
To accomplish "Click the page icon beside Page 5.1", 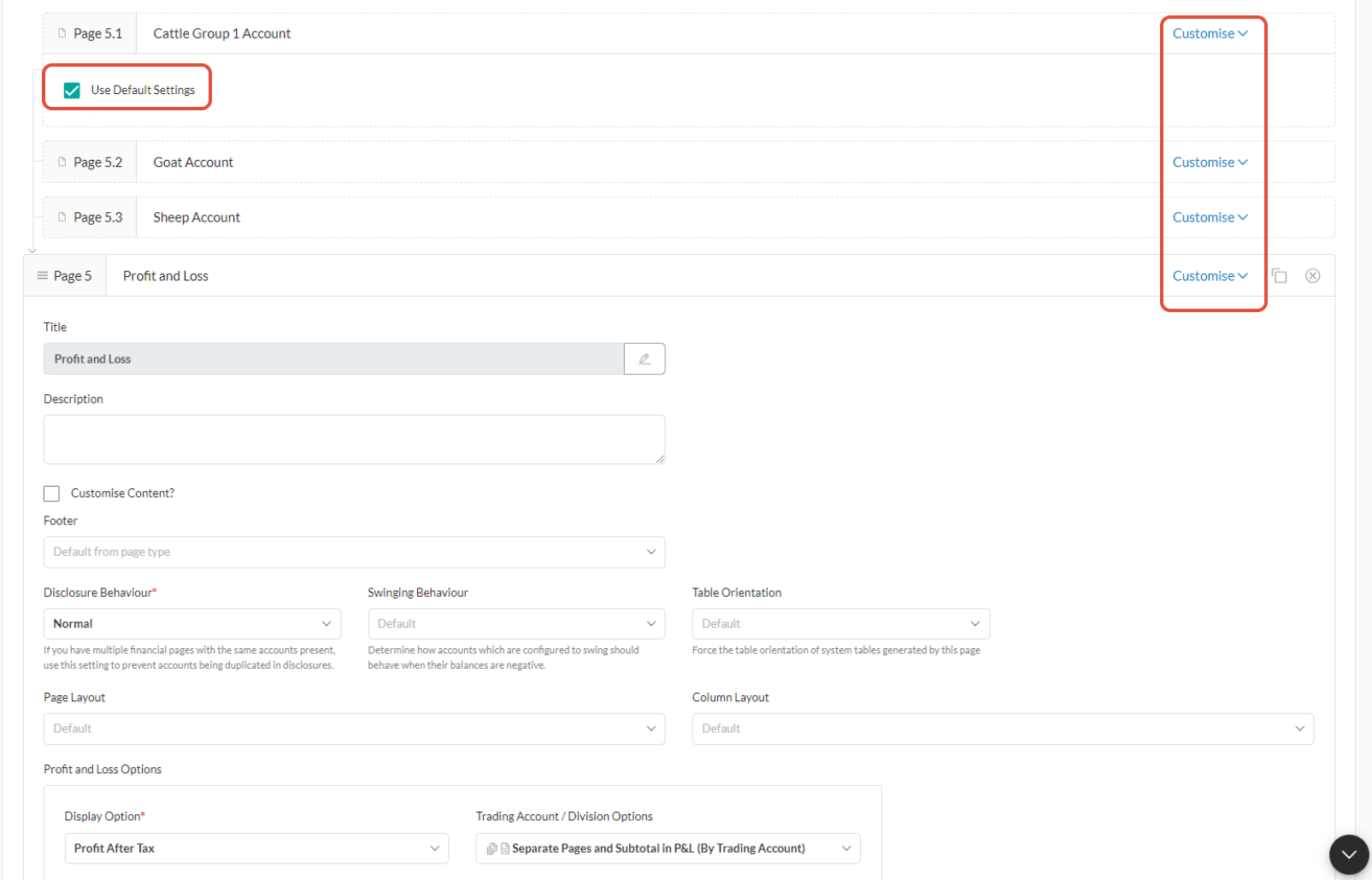I will click(x=62, y=33).
